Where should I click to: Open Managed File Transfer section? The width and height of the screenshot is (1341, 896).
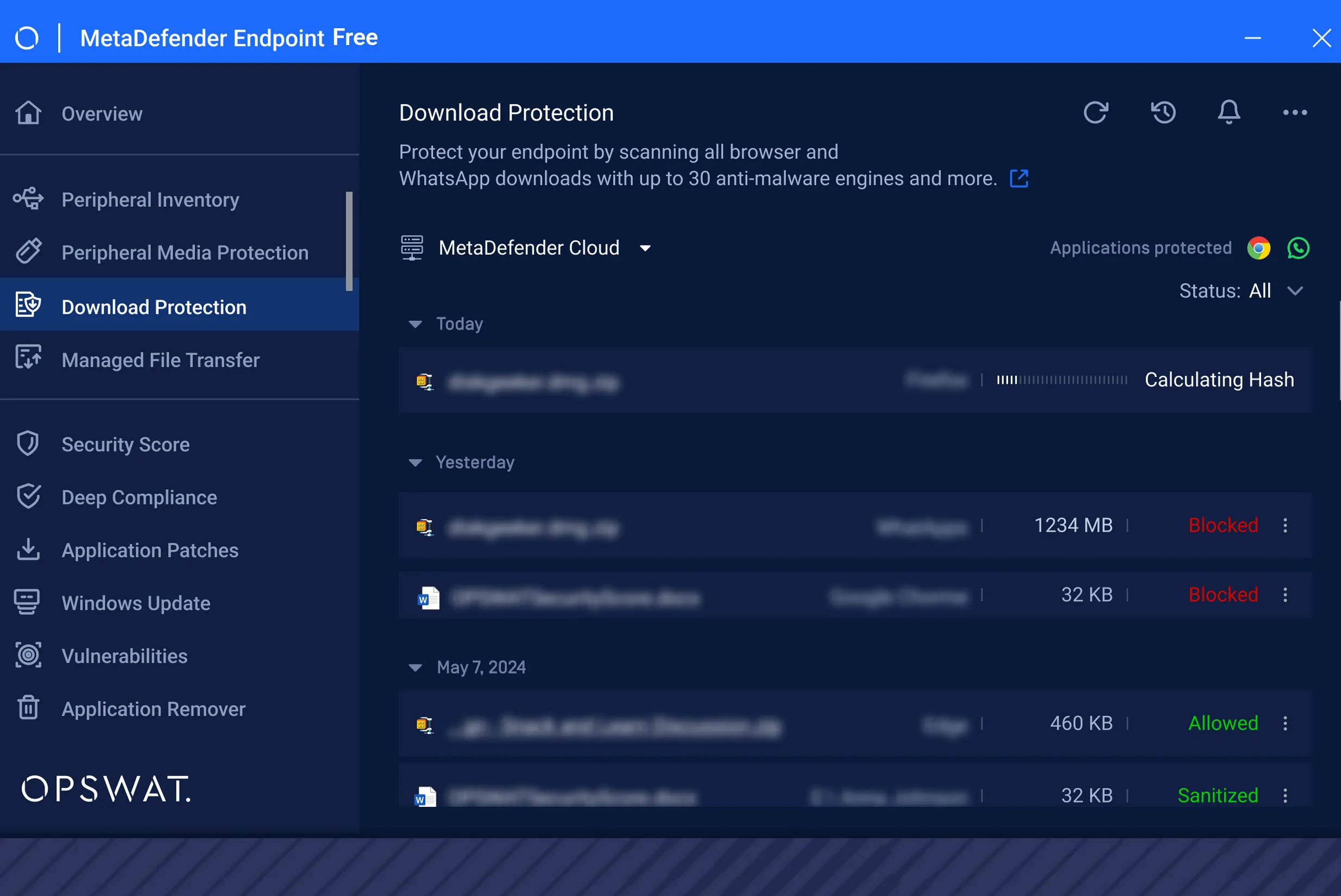[x=179, y=360]
